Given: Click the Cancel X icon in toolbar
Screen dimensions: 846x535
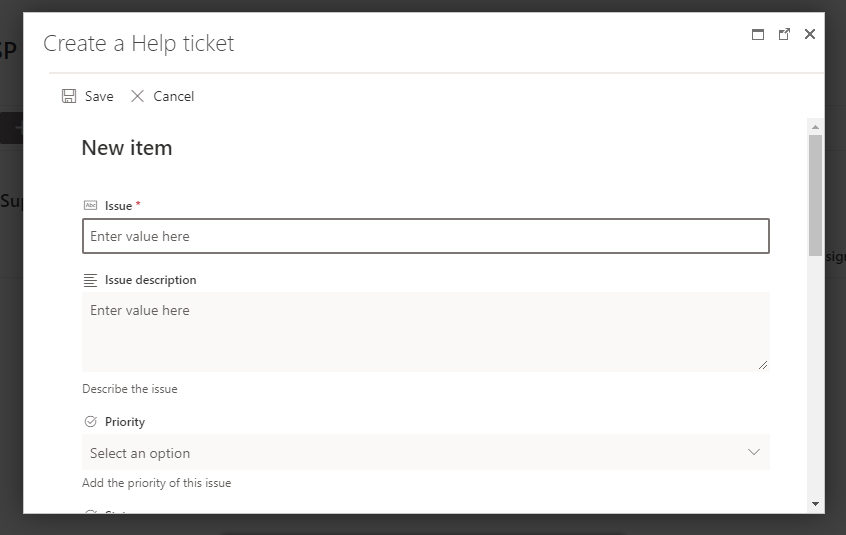Looking at the screenshot, I should [x=138, y=96].
